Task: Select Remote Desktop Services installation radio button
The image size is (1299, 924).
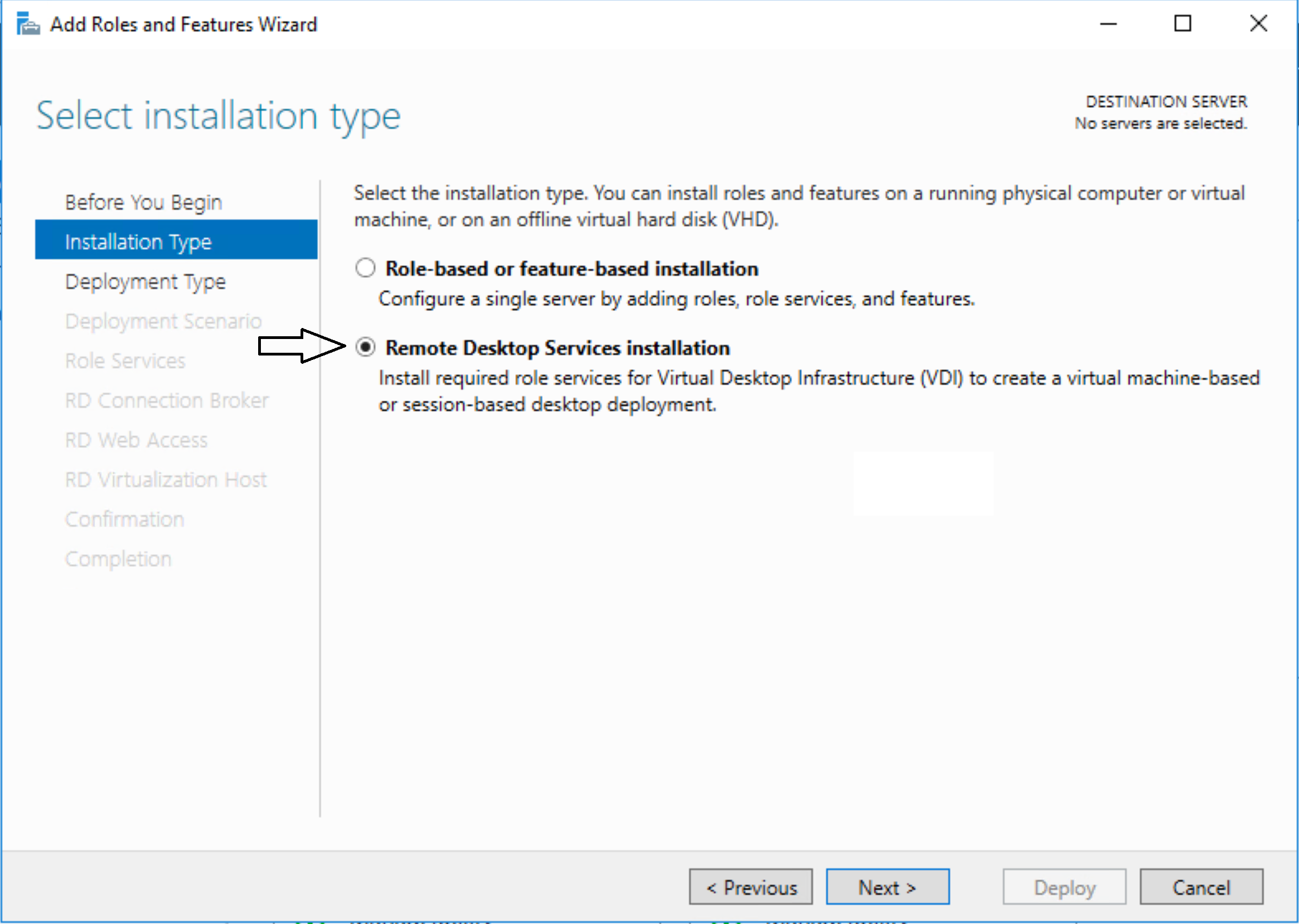Action: click(x=365, y=347)
